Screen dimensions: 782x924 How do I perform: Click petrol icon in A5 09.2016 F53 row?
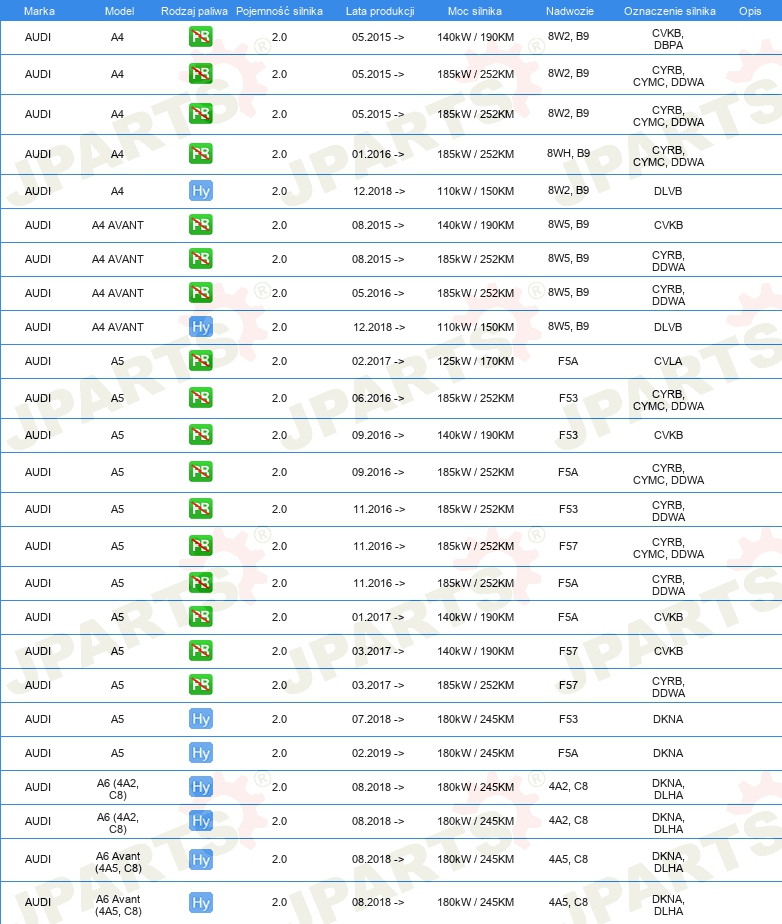(x=200, y=435)
